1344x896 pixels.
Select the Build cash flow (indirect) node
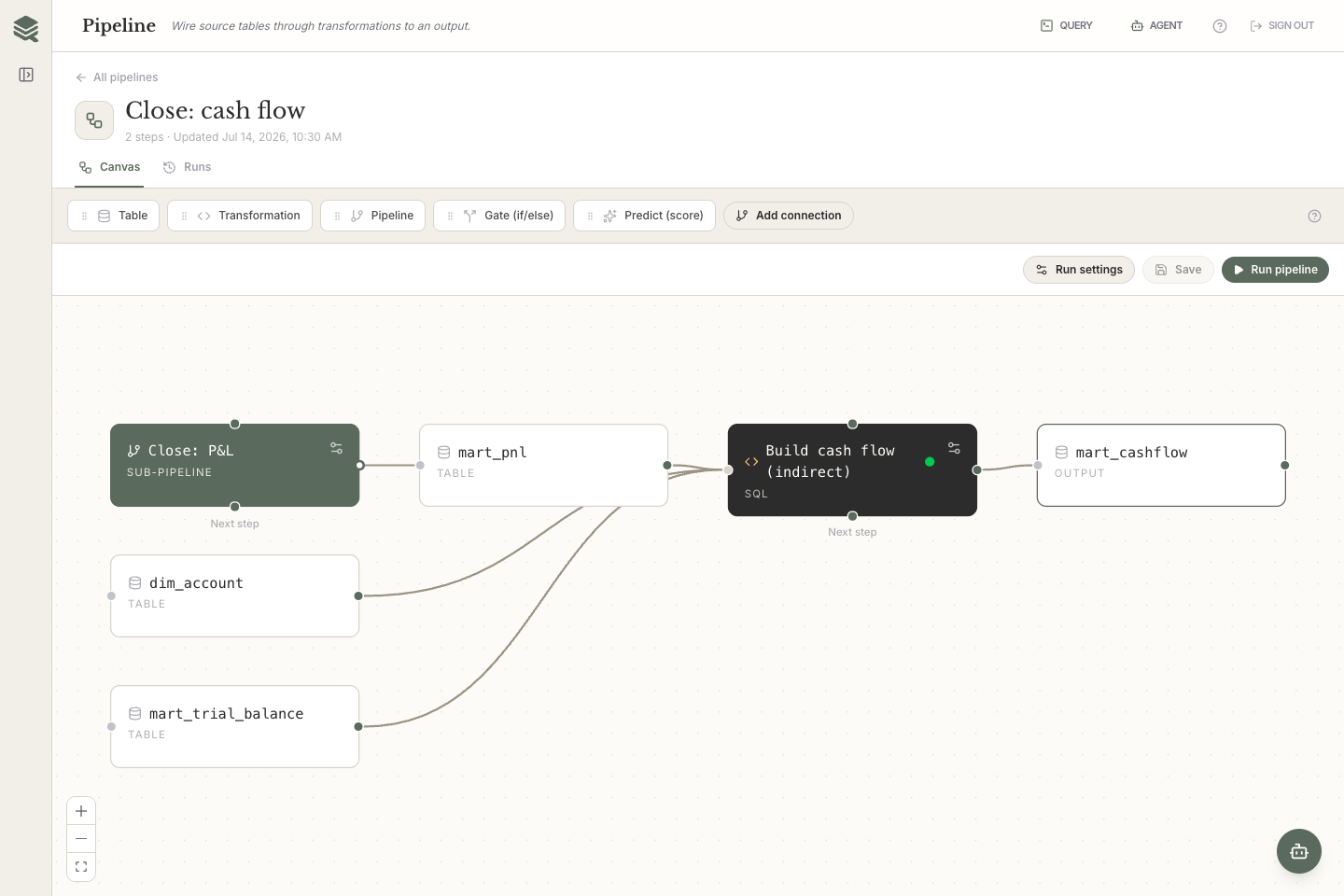852,469
